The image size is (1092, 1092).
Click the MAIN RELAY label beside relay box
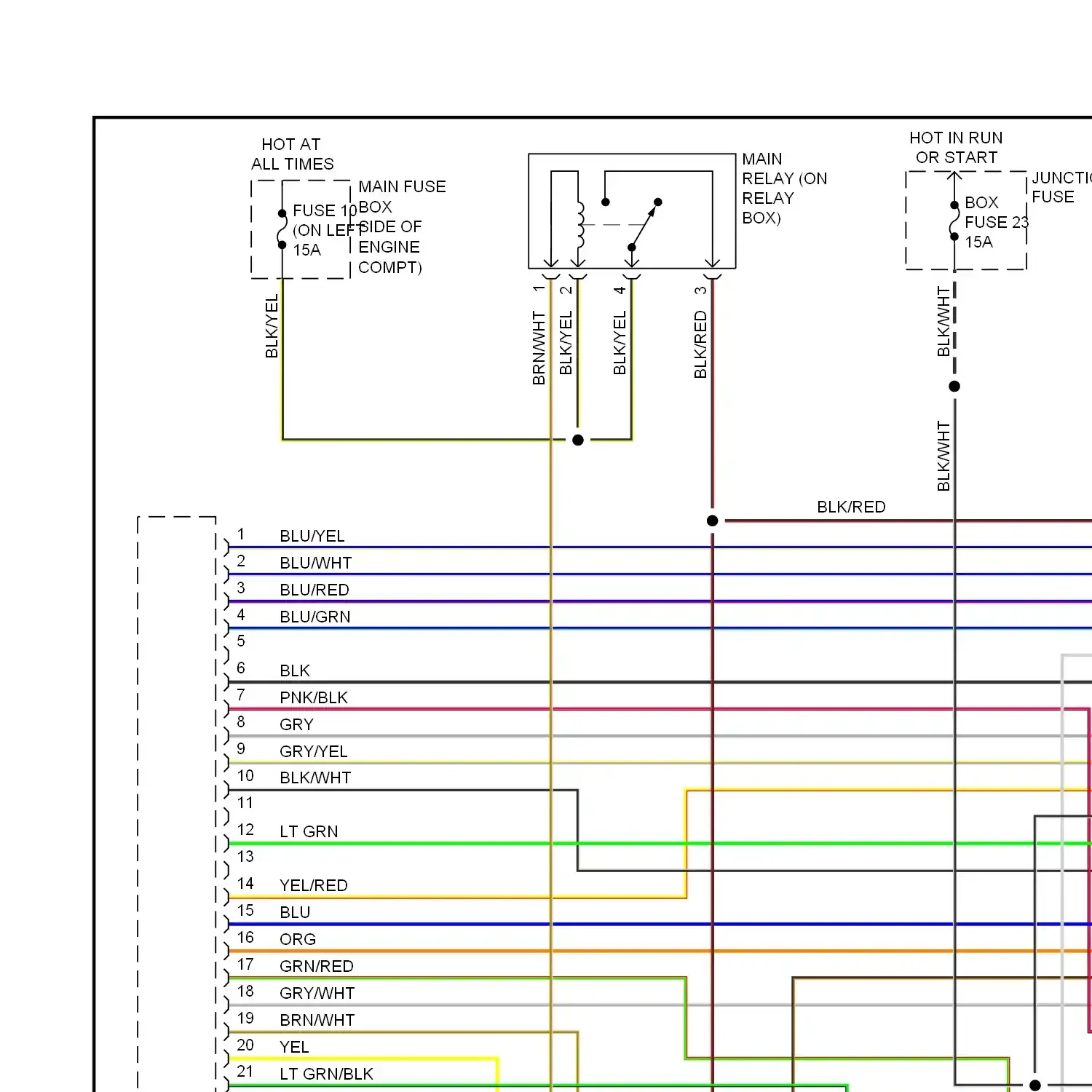(x=784, y=189)
